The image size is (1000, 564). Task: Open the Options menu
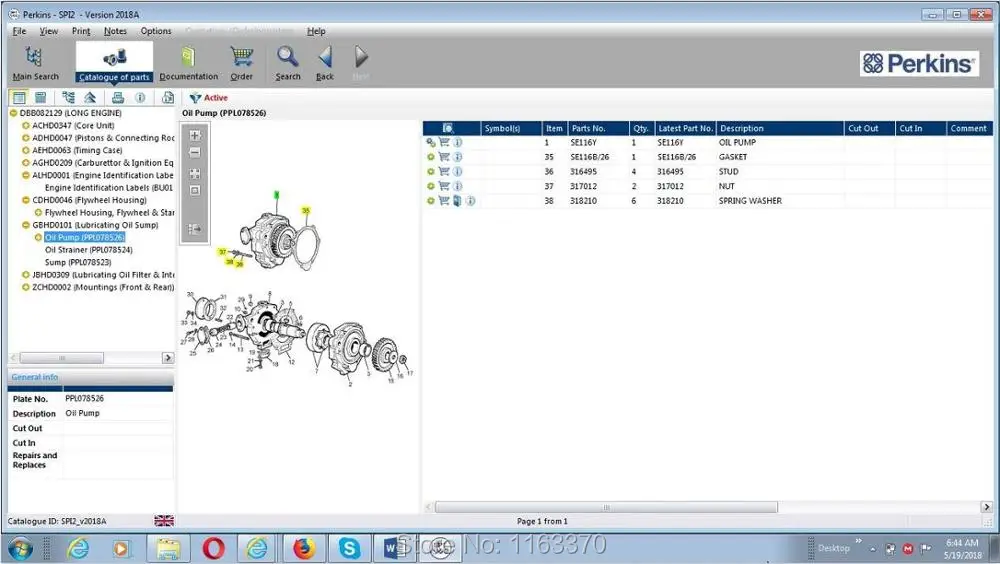pyautogui.click(x=156, y=31)
